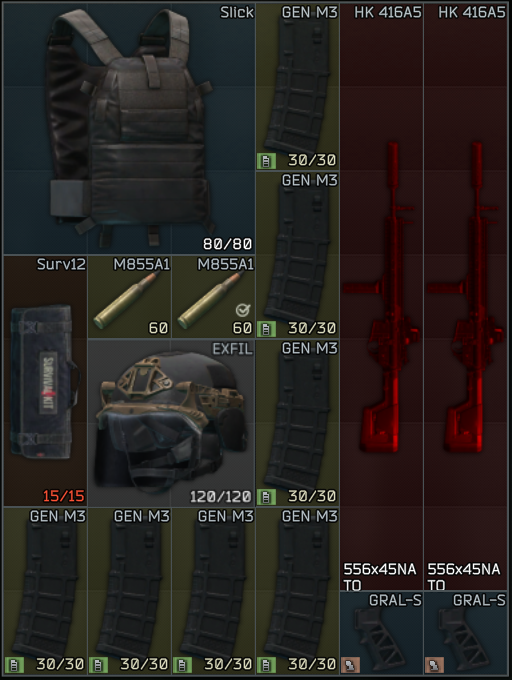Screen dimensions: 512x680
Task: Select the GEN M3 magazine beside the EXFIL helmet
Action: click(297, 423)
